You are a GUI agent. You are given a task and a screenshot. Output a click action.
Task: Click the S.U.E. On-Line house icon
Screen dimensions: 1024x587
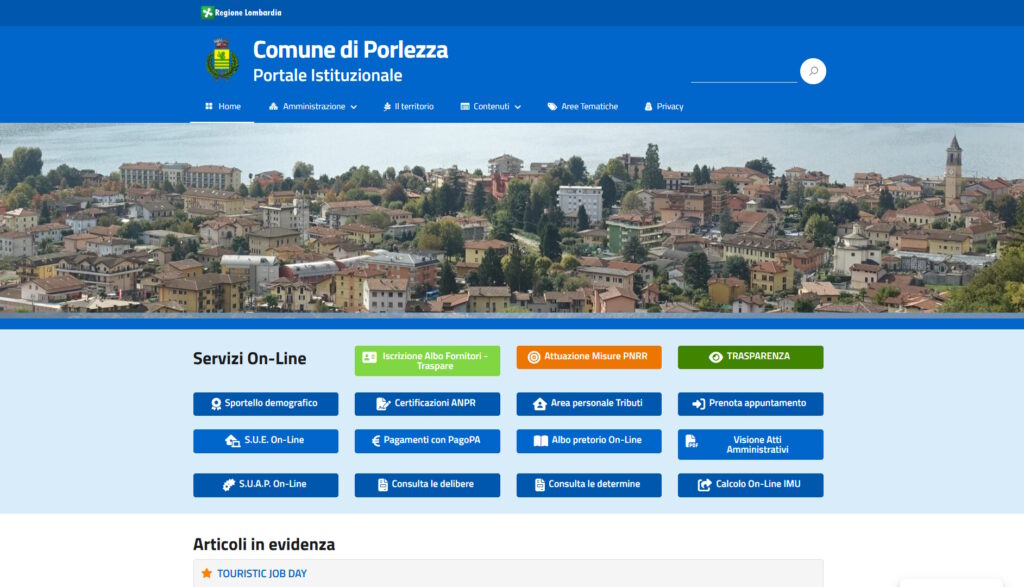pos(232,441)
